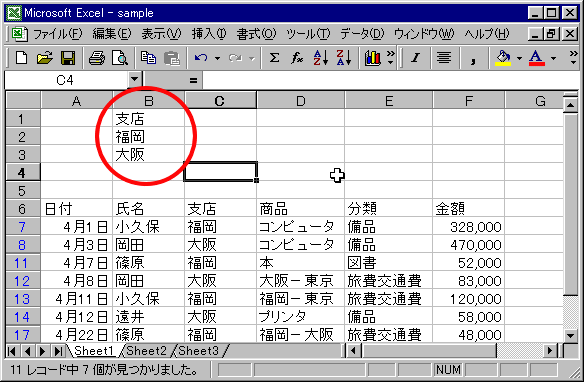This screenshot has width=584, height=382.
Task: Toggle center alignment in the toolbar
Action: click(444, 58)
